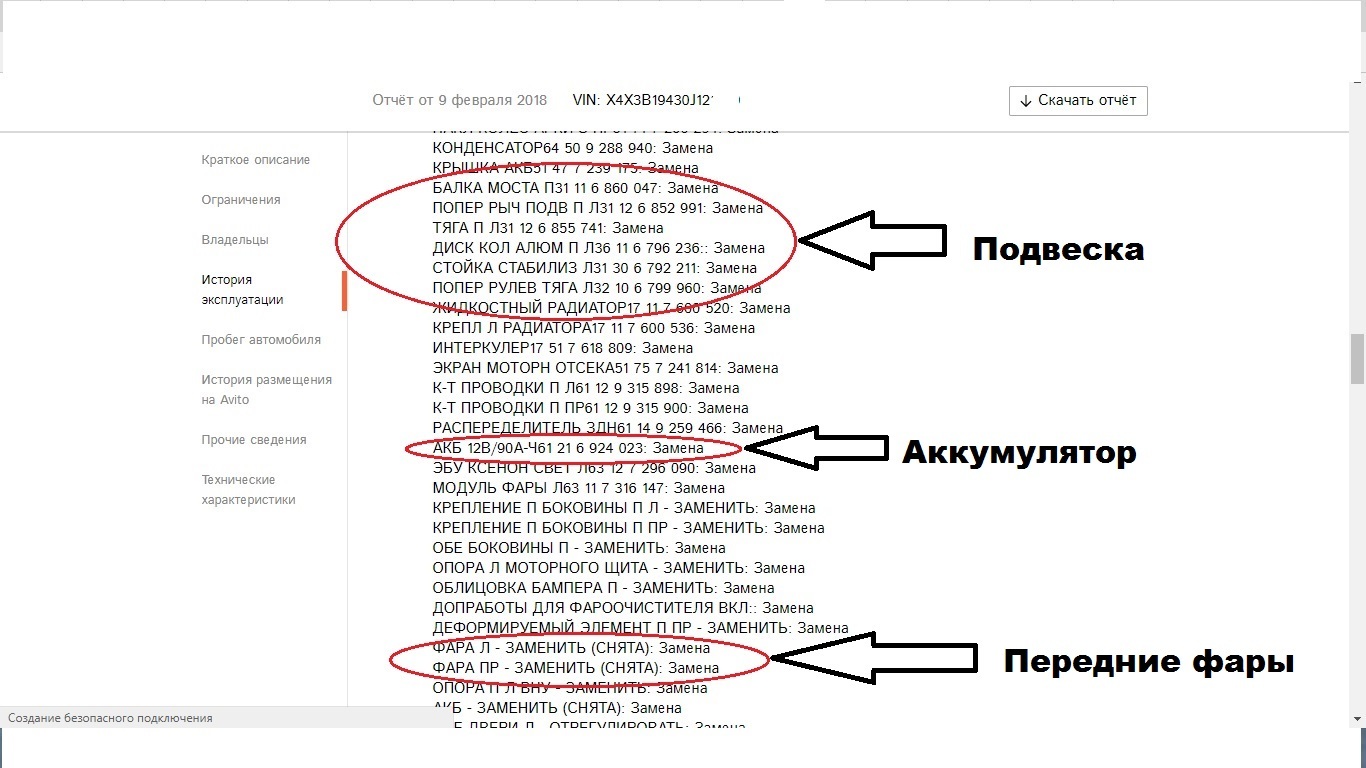This screenshot has width=1366, height=768.
Task: Click the ЭБУ КСЕНОН СВЕТ Л line
Action: (594, 468)
